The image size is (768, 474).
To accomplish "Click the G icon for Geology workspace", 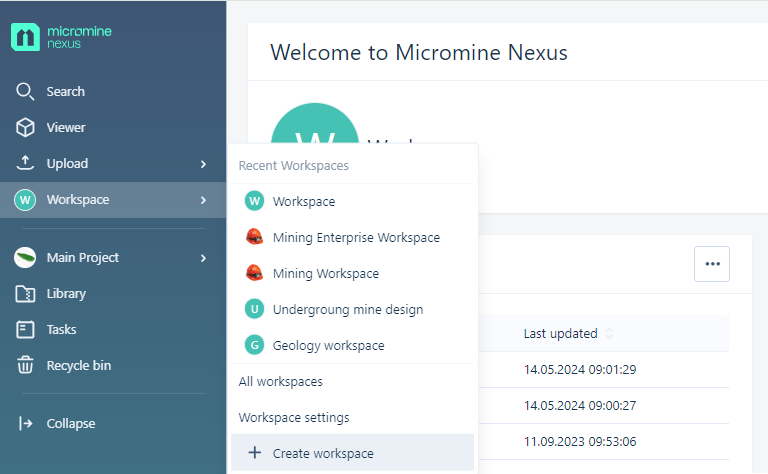I will 254,345.
